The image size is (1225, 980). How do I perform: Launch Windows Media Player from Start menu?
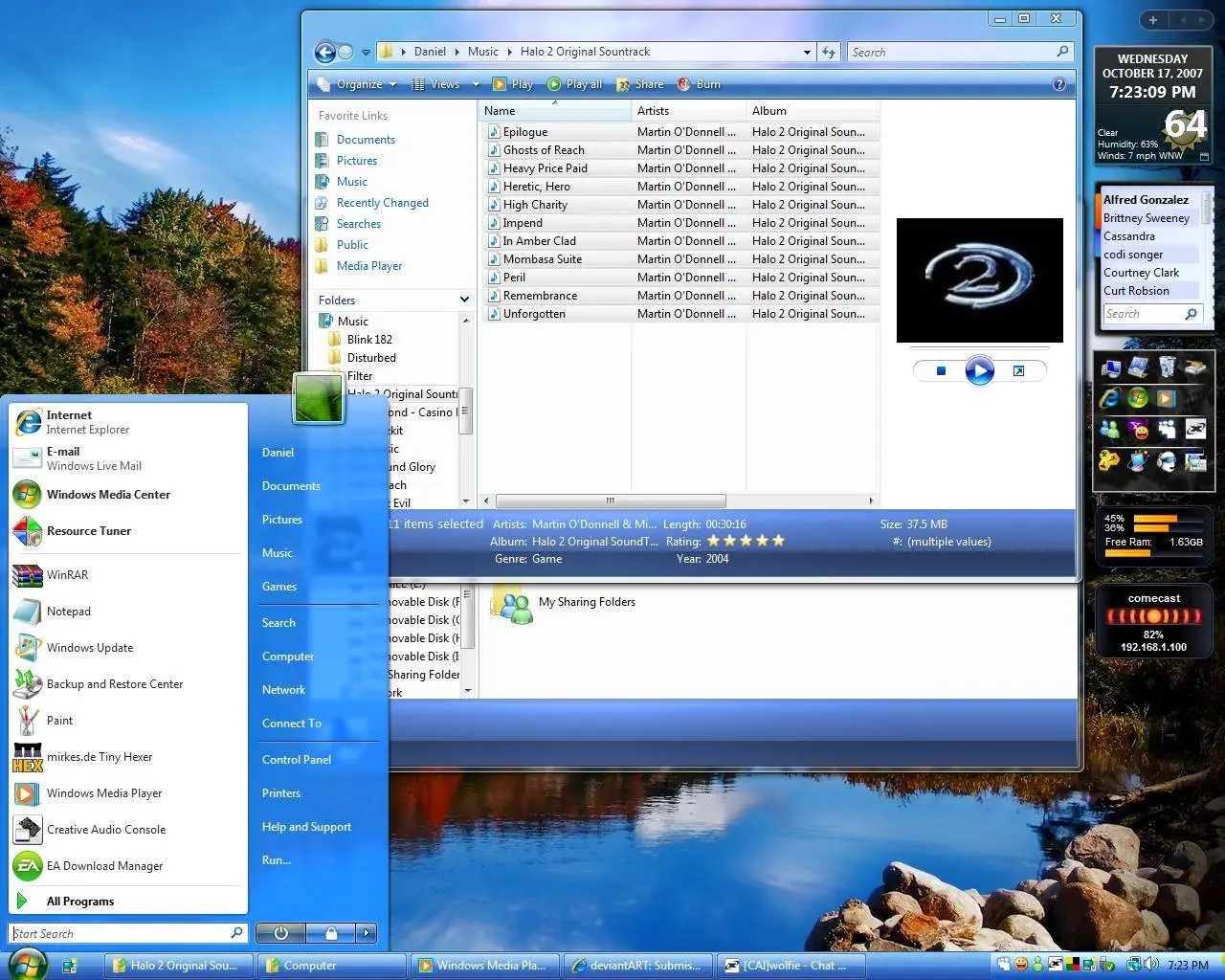point(127,793)
